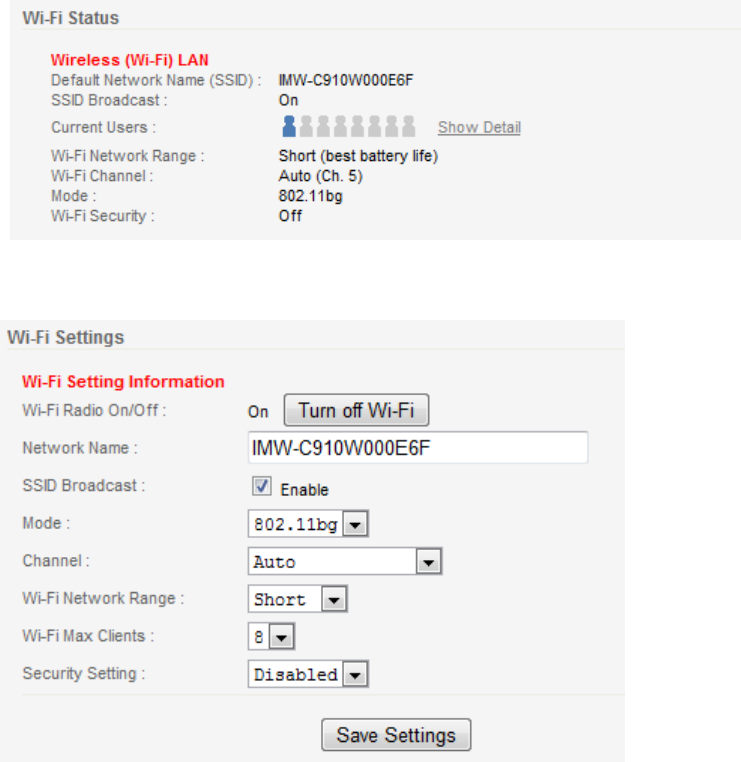Click the 'Wi-Fi Status' section title
The width and height of the screenshot is (741, 762).
pos(71,18)
